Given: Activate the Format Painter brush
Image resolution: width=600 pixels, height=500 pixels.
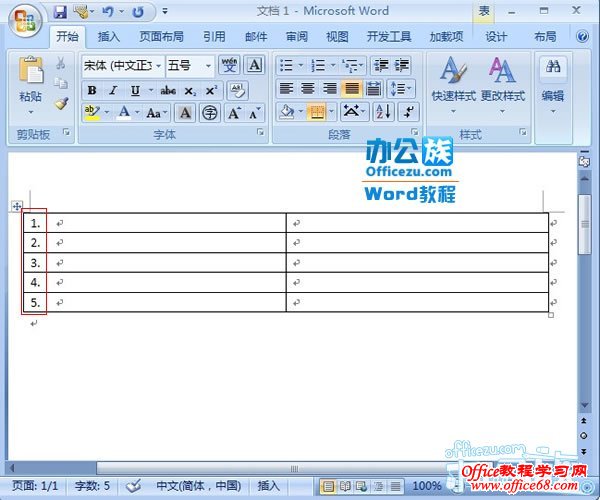Looking at the screenshot, I should [61, 103].
